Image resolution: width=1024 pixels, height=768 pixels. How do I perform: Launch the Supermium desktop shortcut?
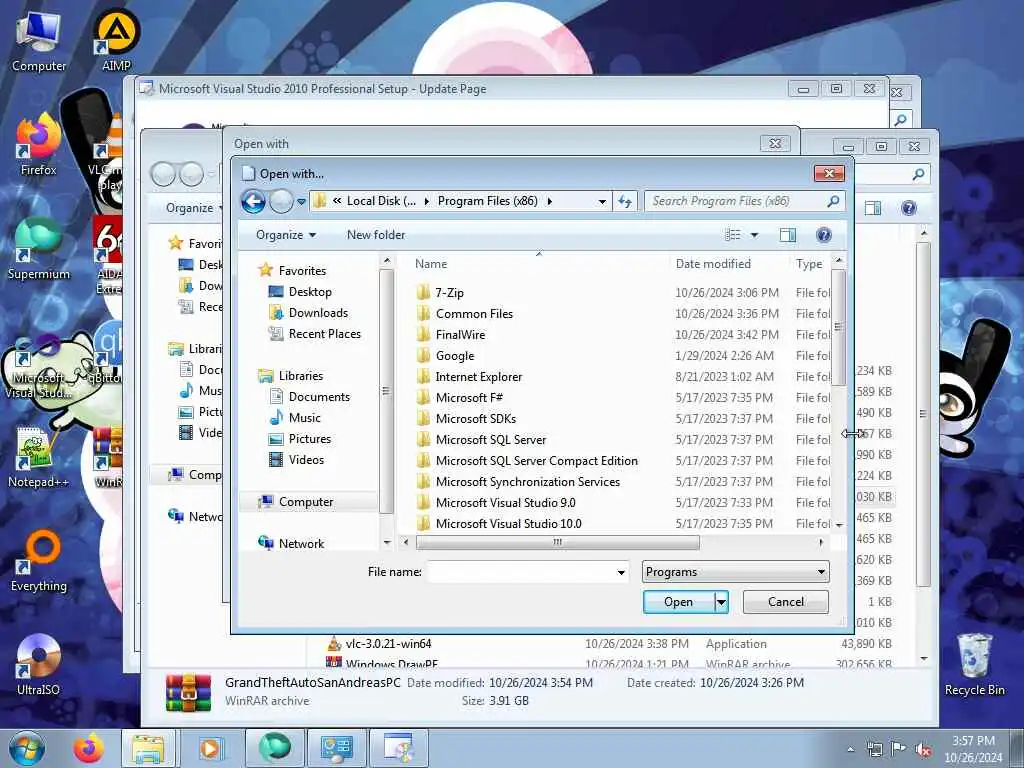39,248
